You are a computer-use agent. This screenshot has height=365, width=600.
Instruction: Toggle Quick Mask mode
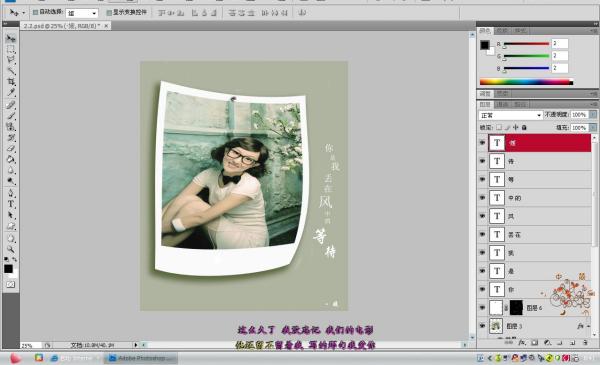pos(10,285)
